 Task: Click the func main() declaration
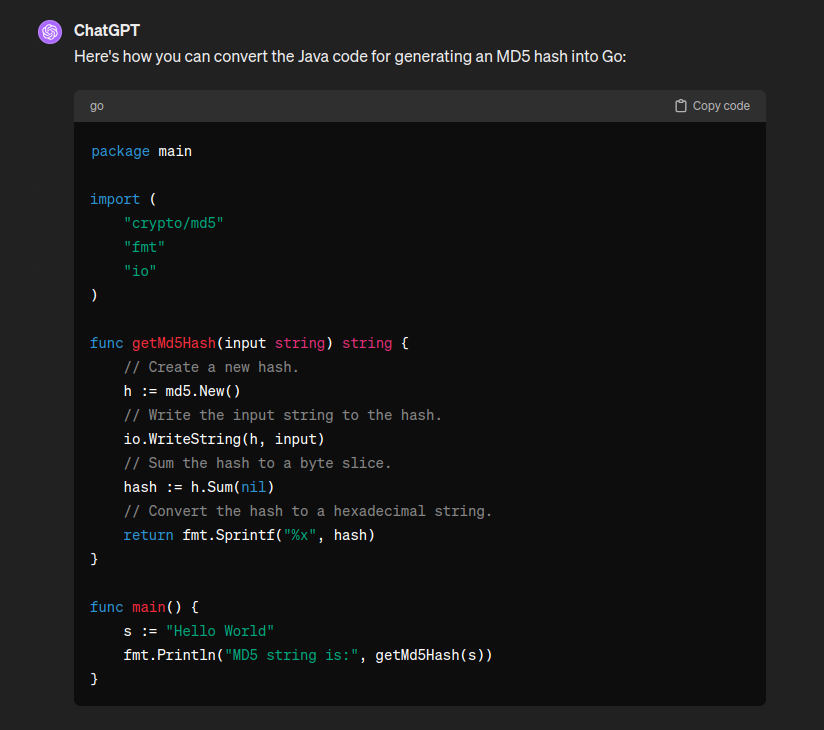point(145,607)
